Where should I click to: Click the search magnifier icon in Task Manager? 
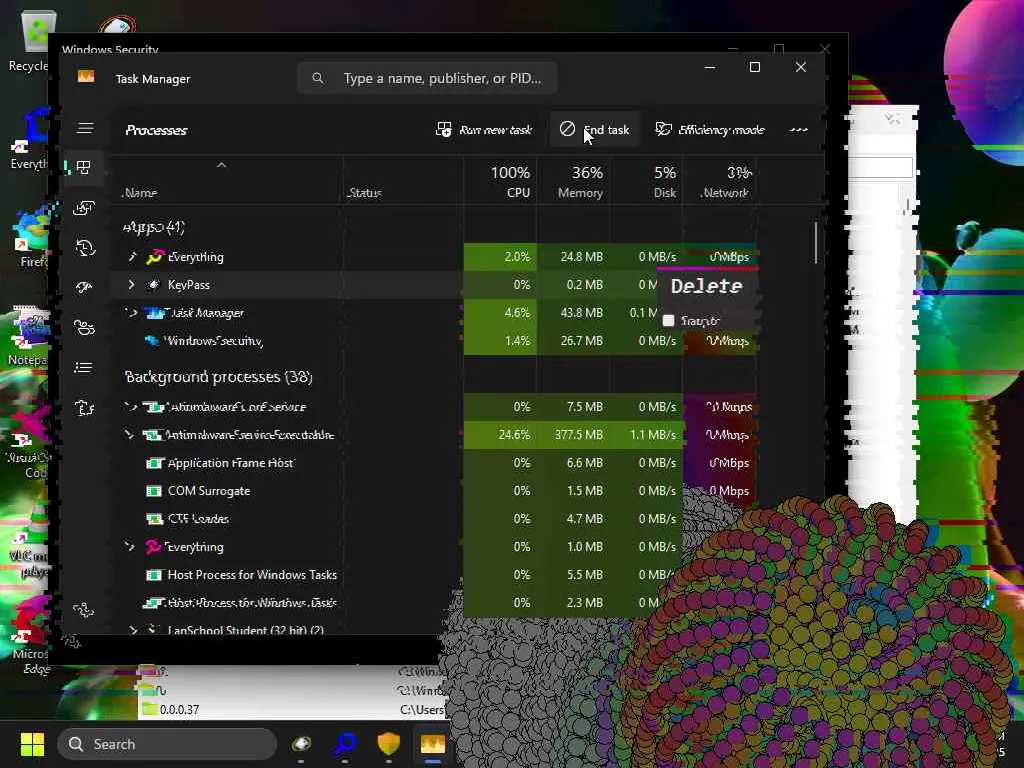(317, 78)
